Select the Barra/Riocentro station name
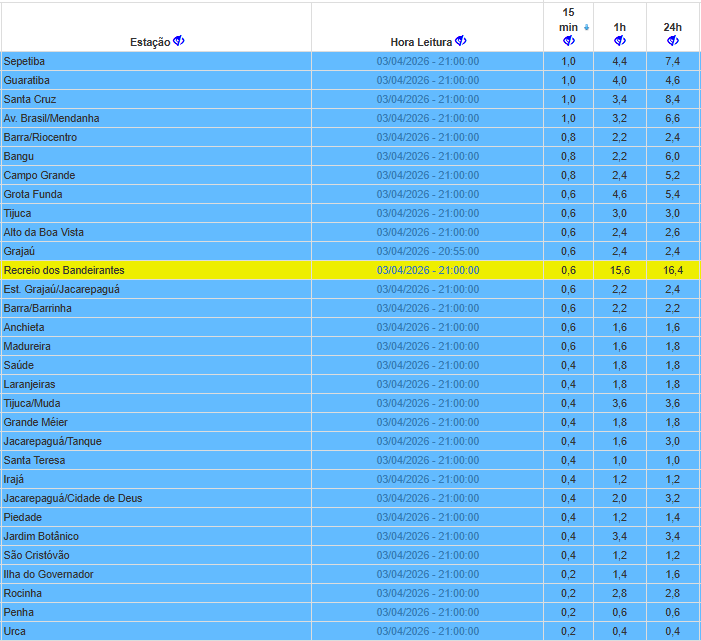 40,137
